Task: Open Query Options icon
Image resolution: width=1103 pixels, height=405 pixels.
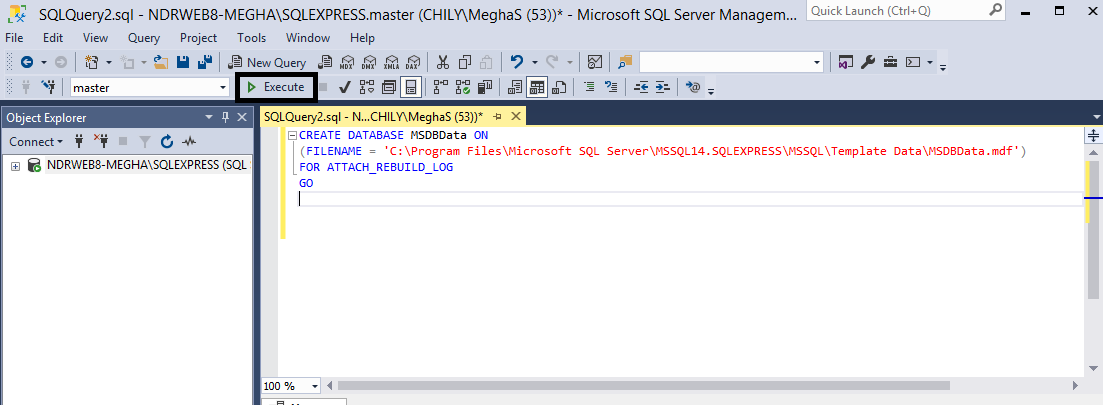Action: pyautogui.click(x=389, y=87)
